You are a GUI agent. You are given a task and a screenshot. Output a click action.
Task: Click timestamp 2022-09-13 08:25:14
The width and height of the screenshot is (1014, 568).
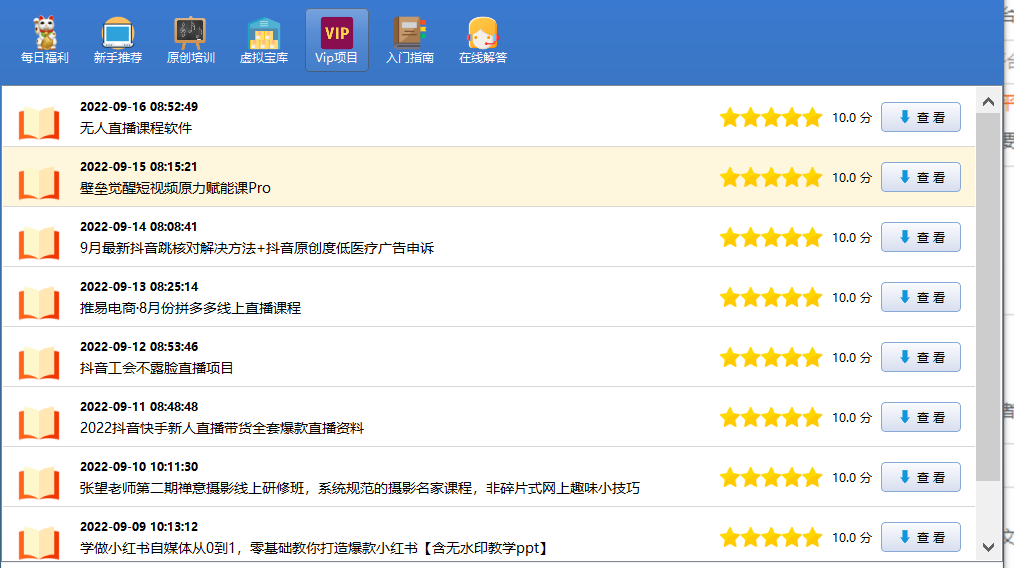(139, 287)
